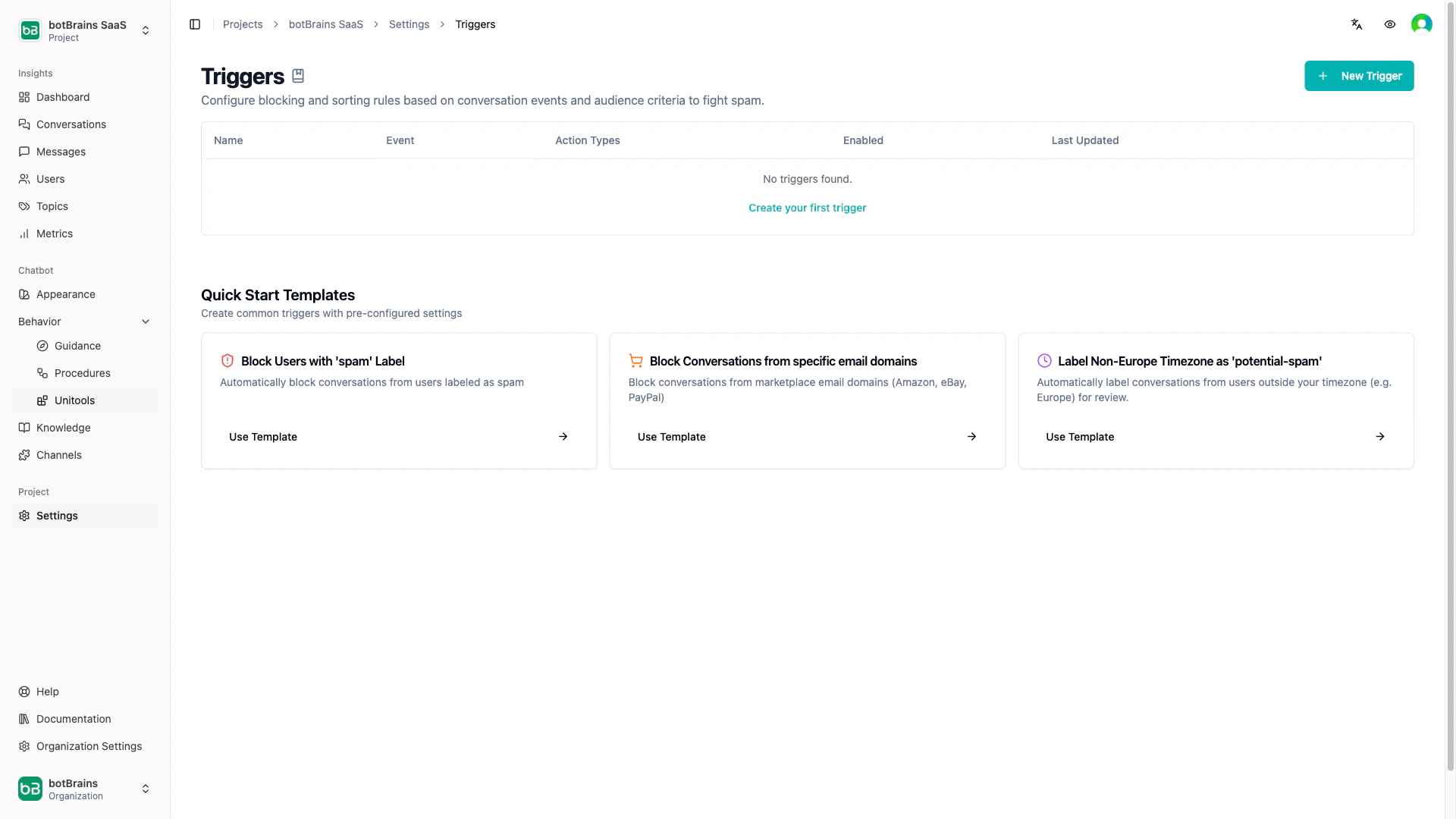
Task: Open the Dashboard from sidebar
Action: 63,96
